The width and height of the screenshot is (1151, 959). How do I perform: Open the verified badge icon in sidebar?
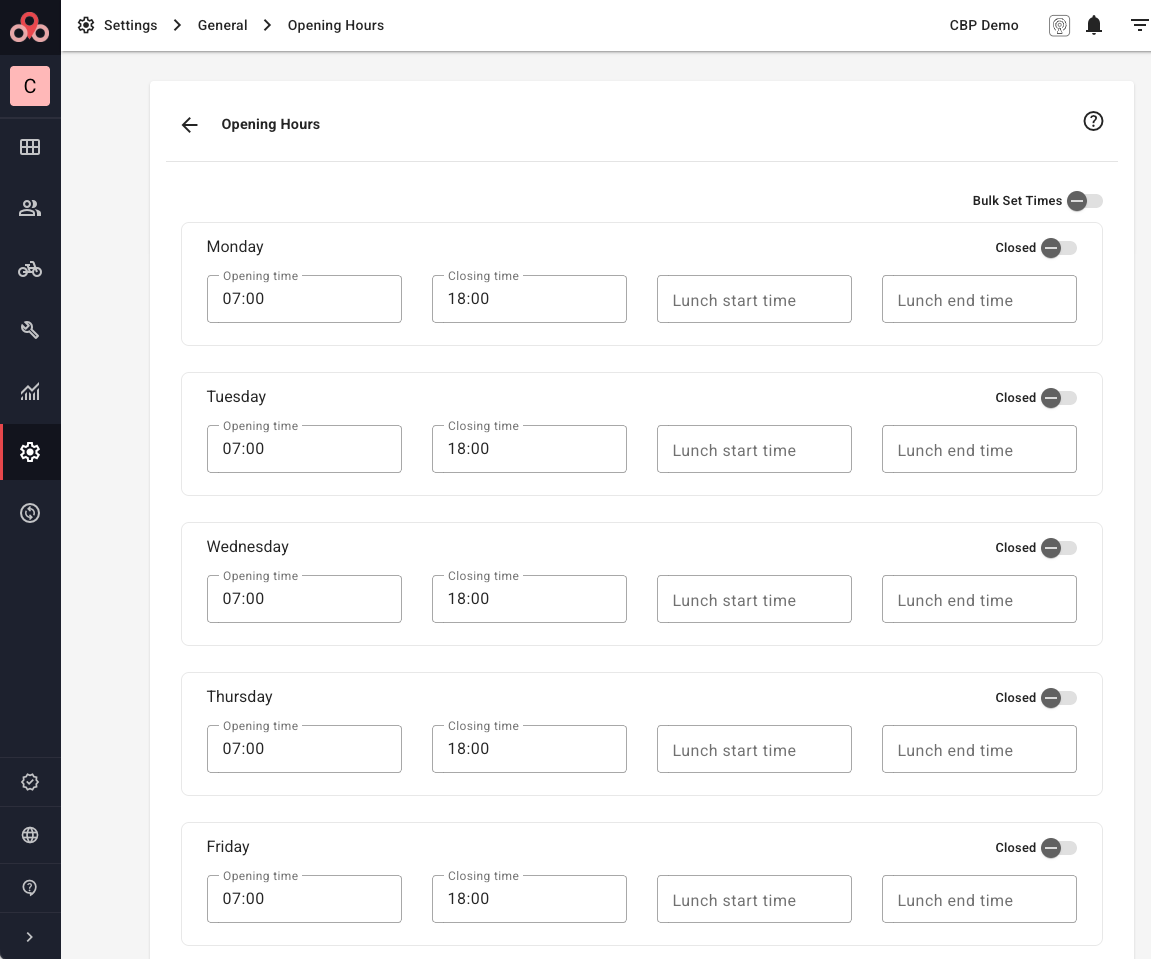coord(30,782)
